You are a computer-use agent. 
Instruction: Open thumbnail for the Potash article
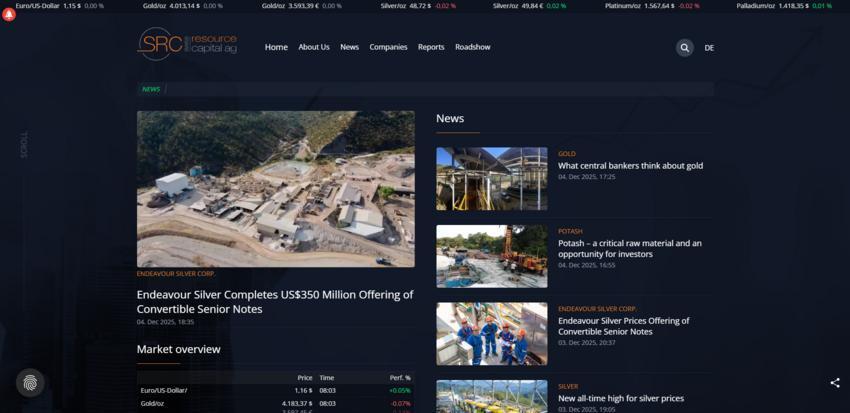pyautogui.click(x=492, y=256)
